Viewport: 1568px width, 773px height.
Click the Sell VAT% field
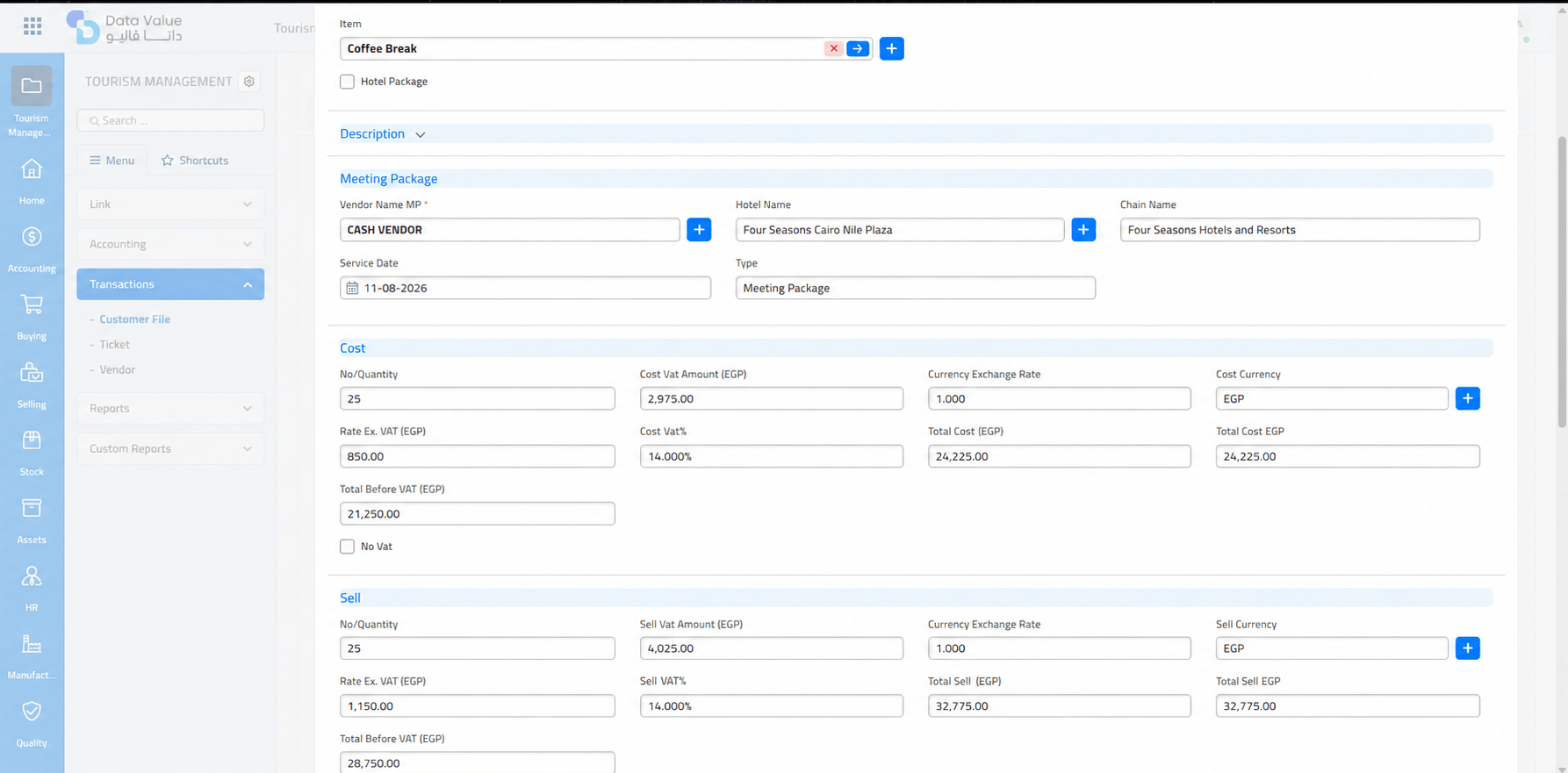click(772, 706)
